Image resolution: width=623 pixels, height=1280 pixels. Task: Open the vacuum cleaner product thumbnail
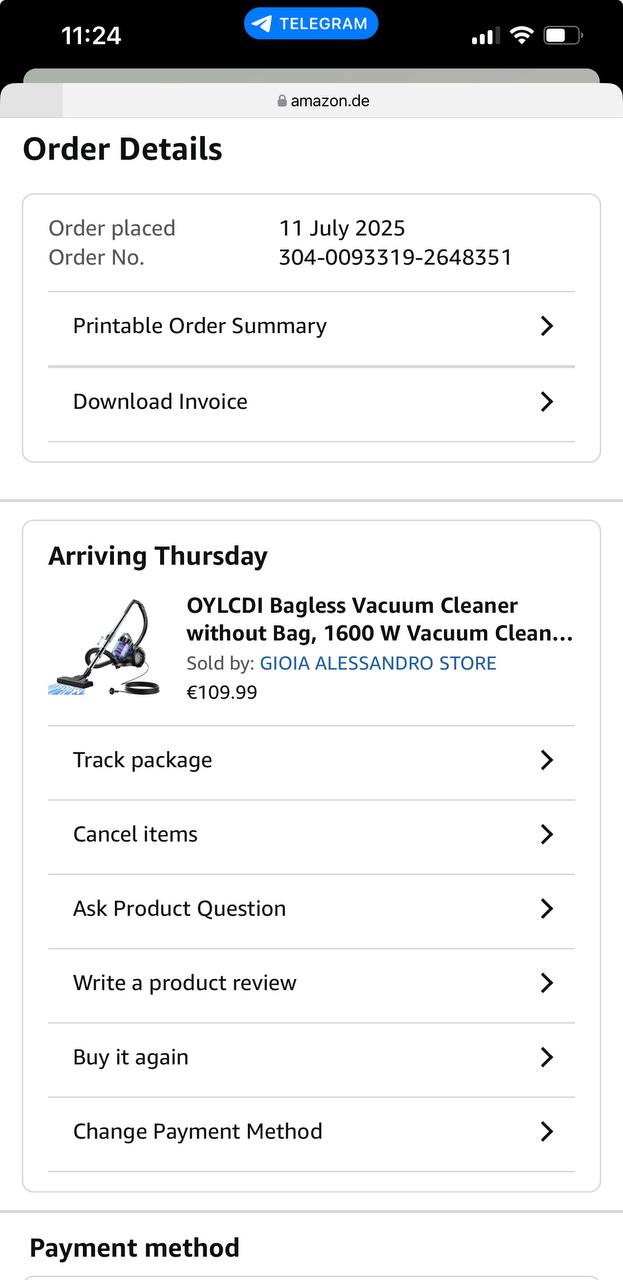99,647
